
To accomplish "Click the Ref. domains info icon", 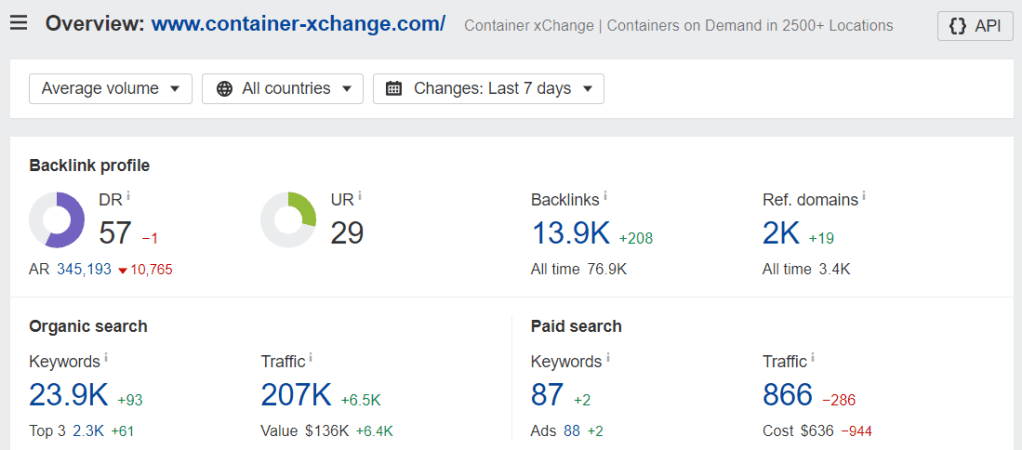I will tap(863, 196).
